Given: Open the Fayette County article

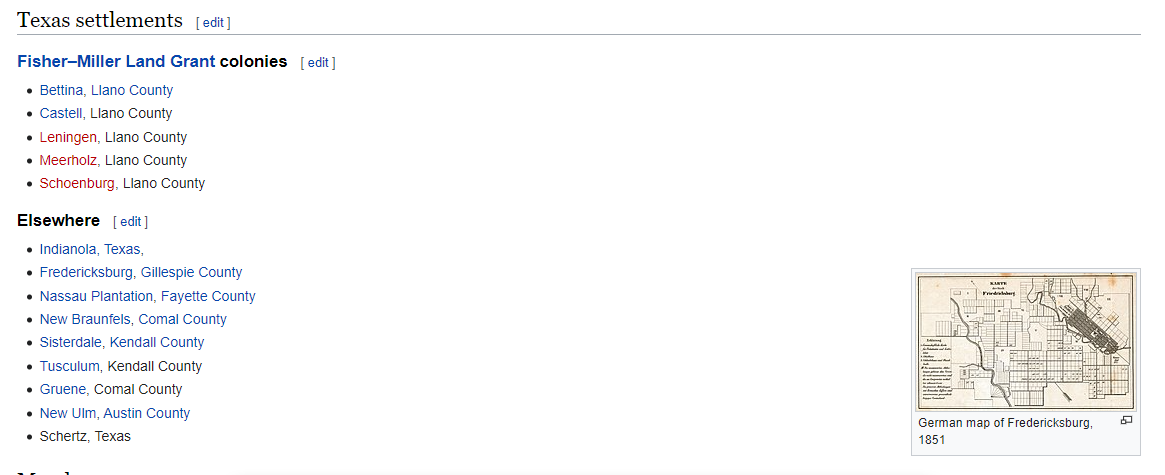Looking at the screenshot, I should pyautogui.click(x=208, y=296).
